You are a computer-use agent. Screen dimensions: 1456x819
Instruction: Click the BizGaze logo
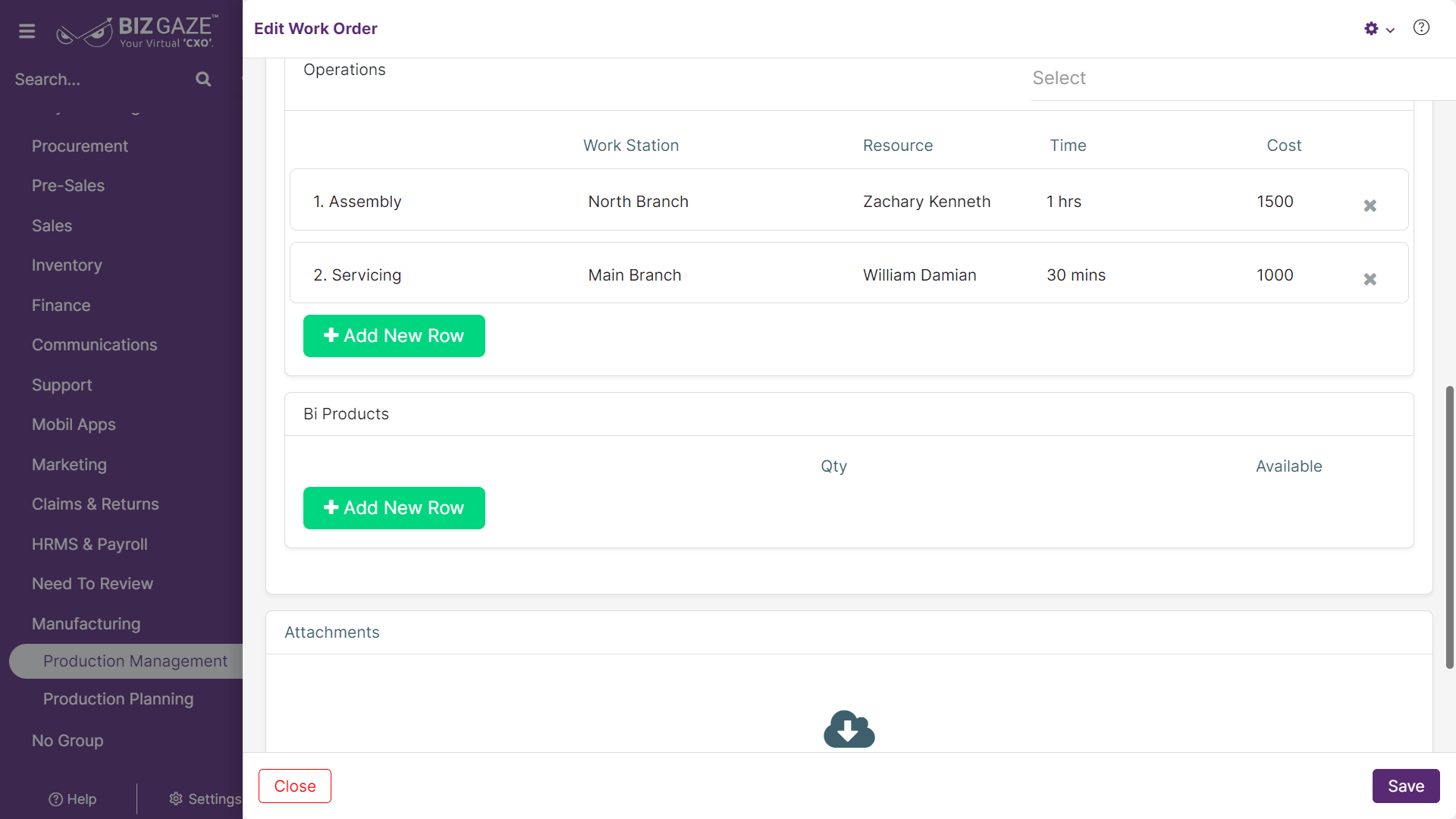point(137,32)
